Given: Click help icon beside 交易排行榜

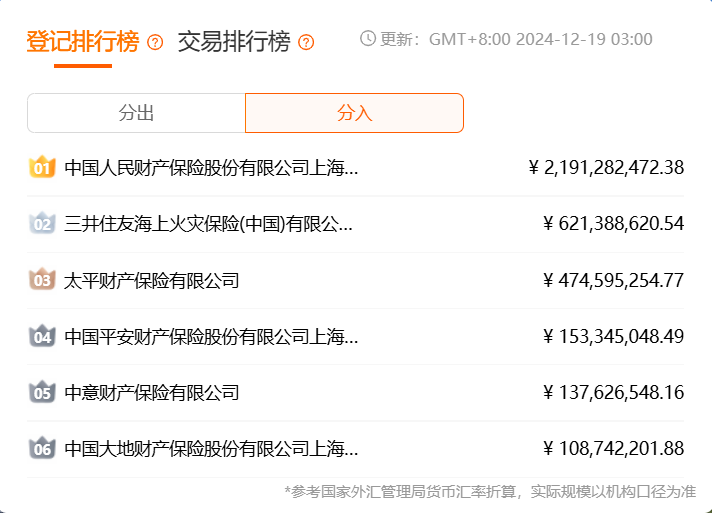Looking at the screenshot, I should click(x=306, y=42).
